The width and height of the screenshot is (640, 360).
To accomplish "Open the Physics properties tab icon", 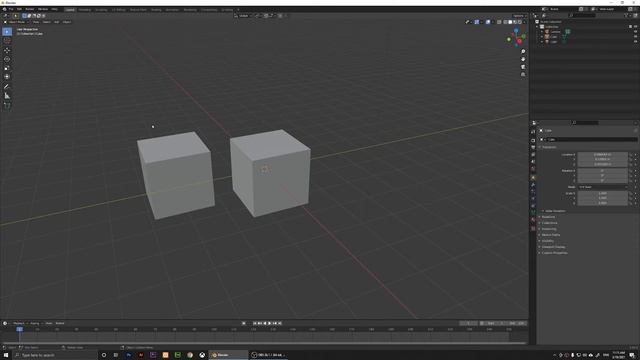I will (533, 199).
